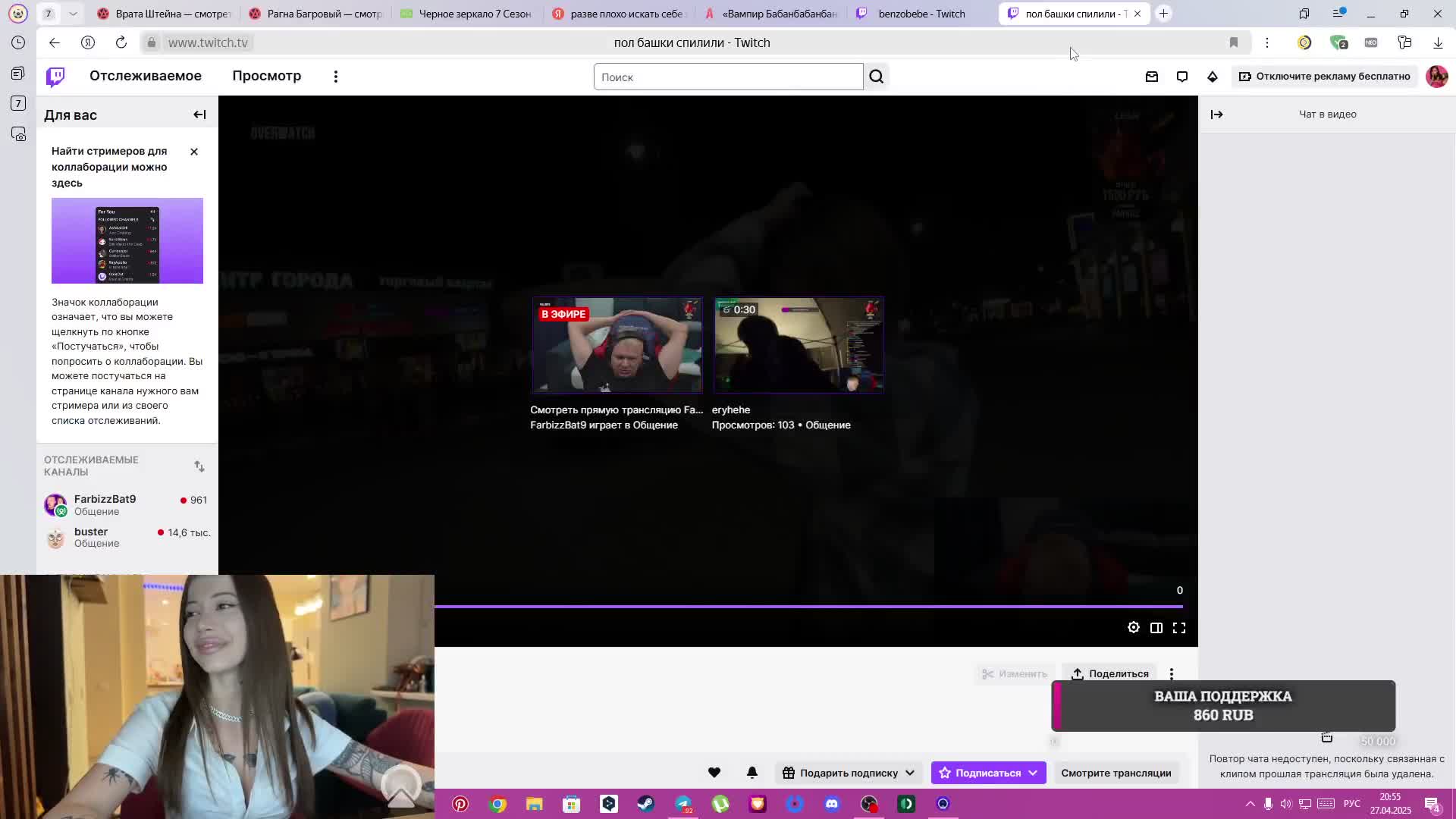The width and height of the screenshot is (1456, 819).
Task: Open the Twitch inbox notifications icon
Action: point(1152,77)
